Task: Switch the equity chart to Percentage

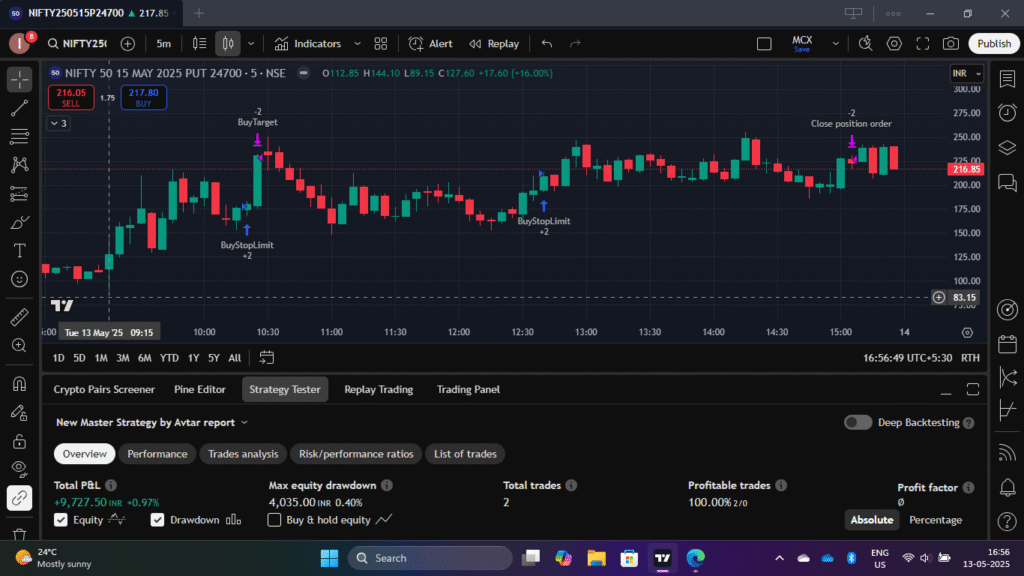Action: point(935,520)
